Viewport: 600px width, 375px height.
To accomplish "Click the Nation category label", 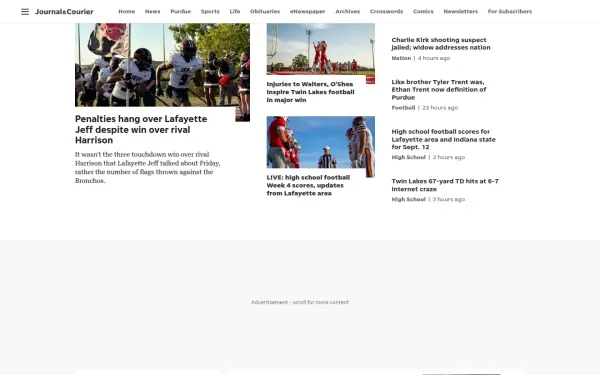I will pyautogui.click(x=401, y=58).
